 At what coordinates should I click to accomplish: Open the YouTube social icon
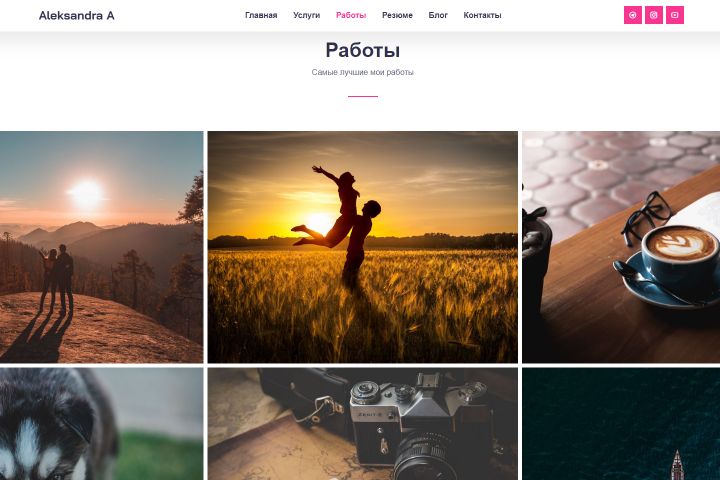pos(675,15)
